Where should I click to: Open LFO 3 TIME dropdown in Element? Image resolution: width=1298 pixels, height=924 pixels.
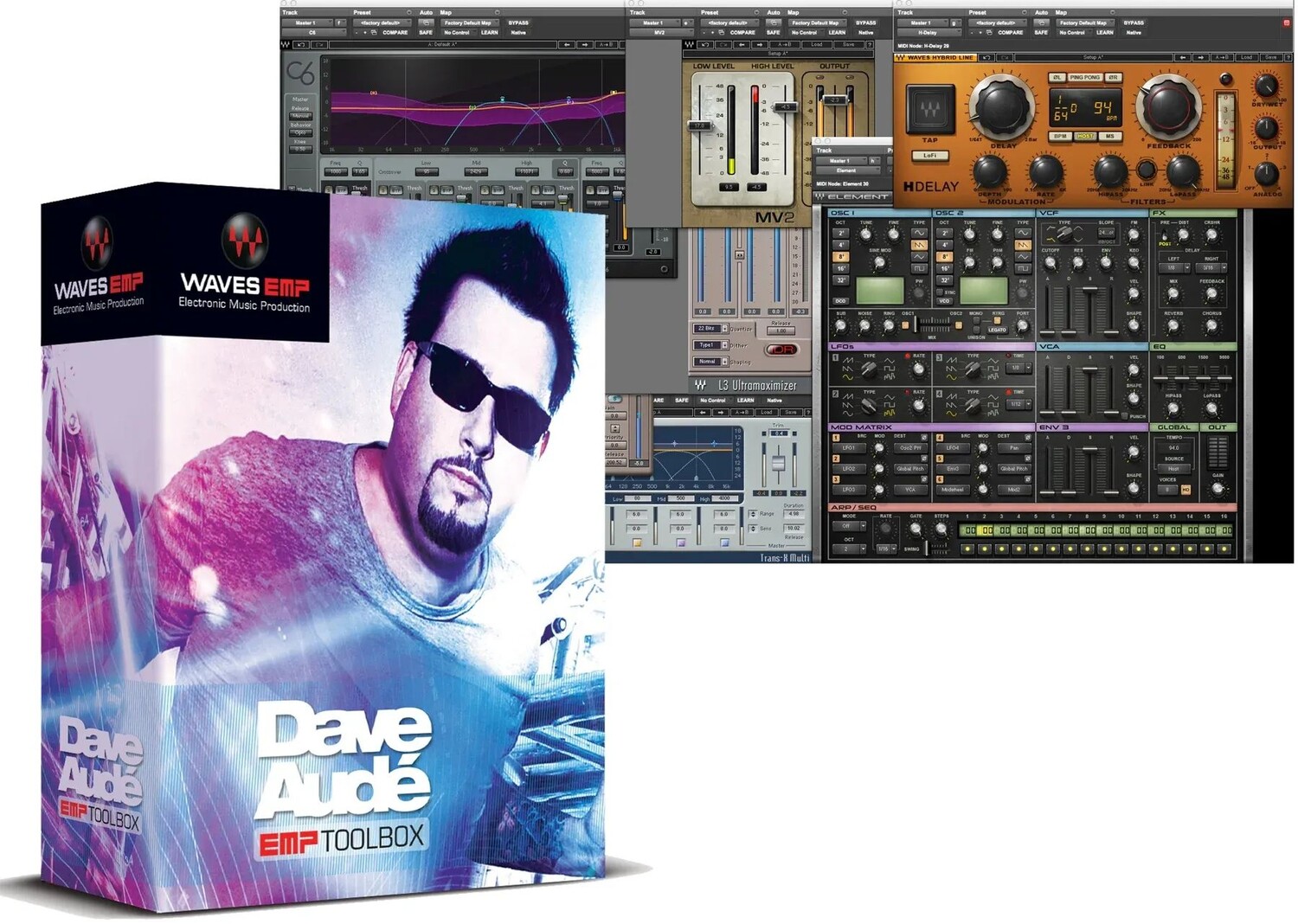pos(1018,368)
